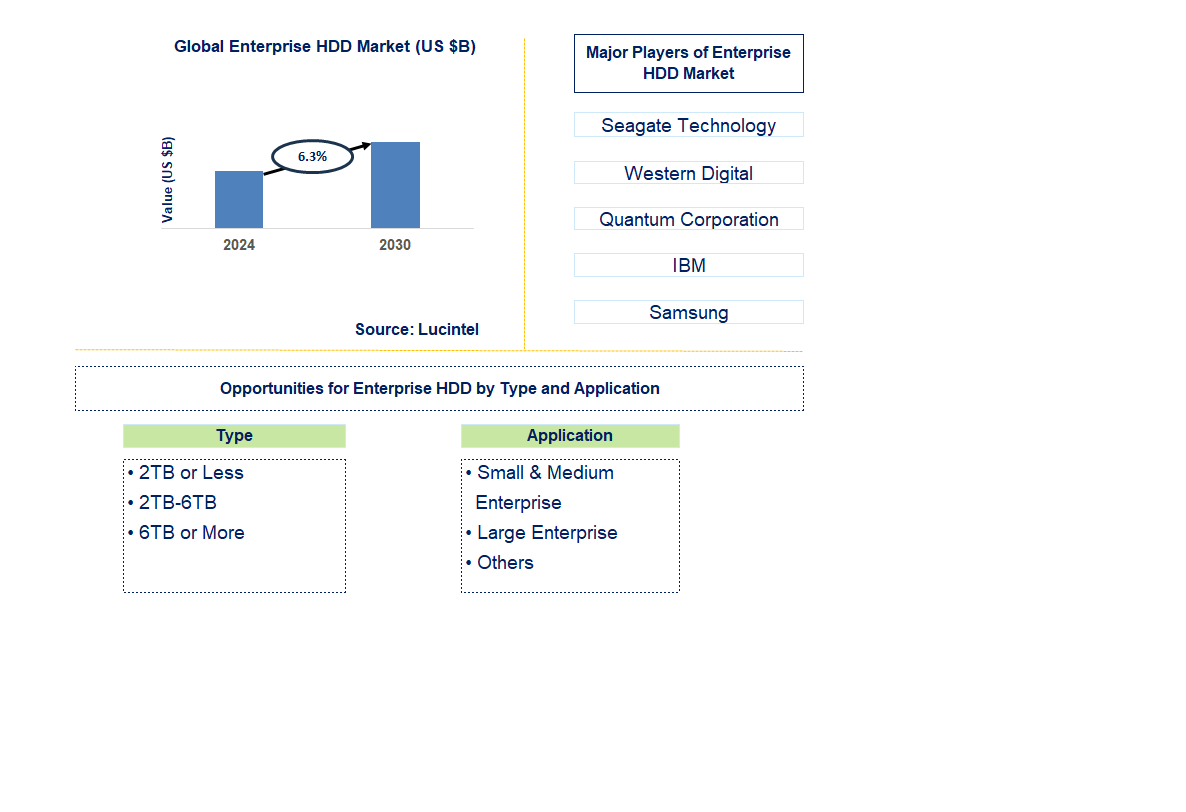Select the Type header
This screenshot has height=812, width=1186.
[x=234, y=436]
